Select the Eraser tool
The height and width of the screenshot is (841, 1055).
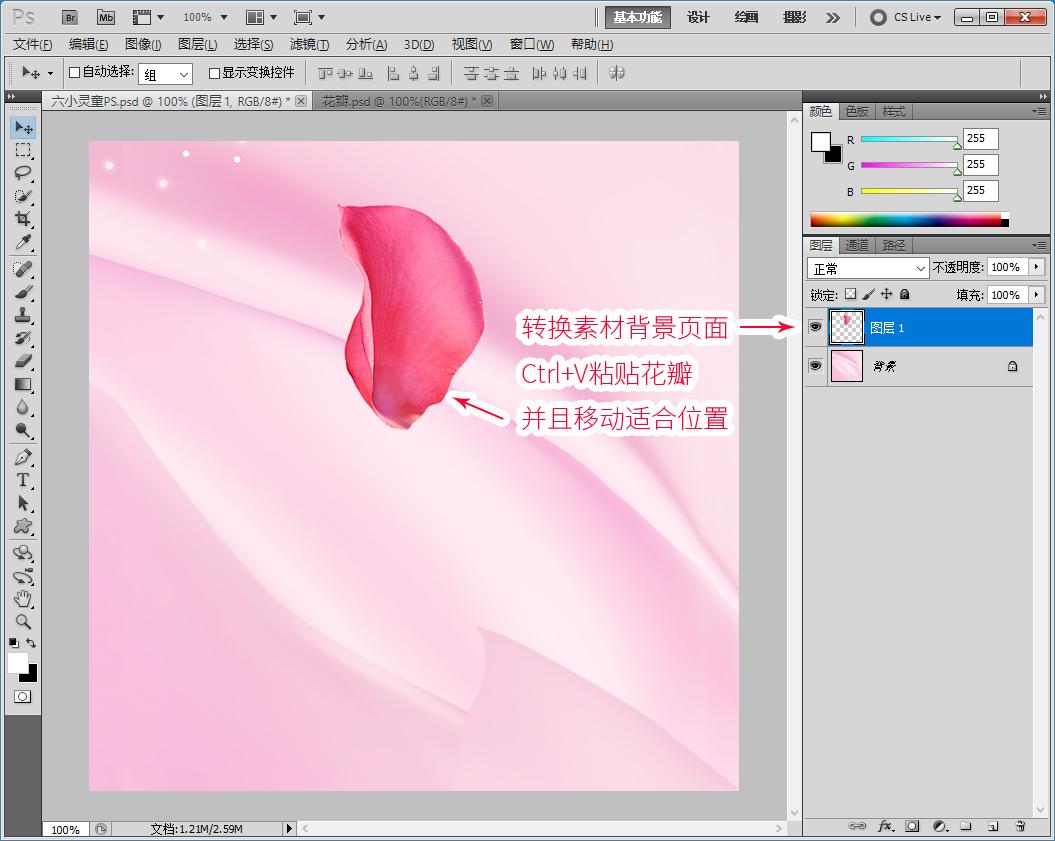point(24,361)
